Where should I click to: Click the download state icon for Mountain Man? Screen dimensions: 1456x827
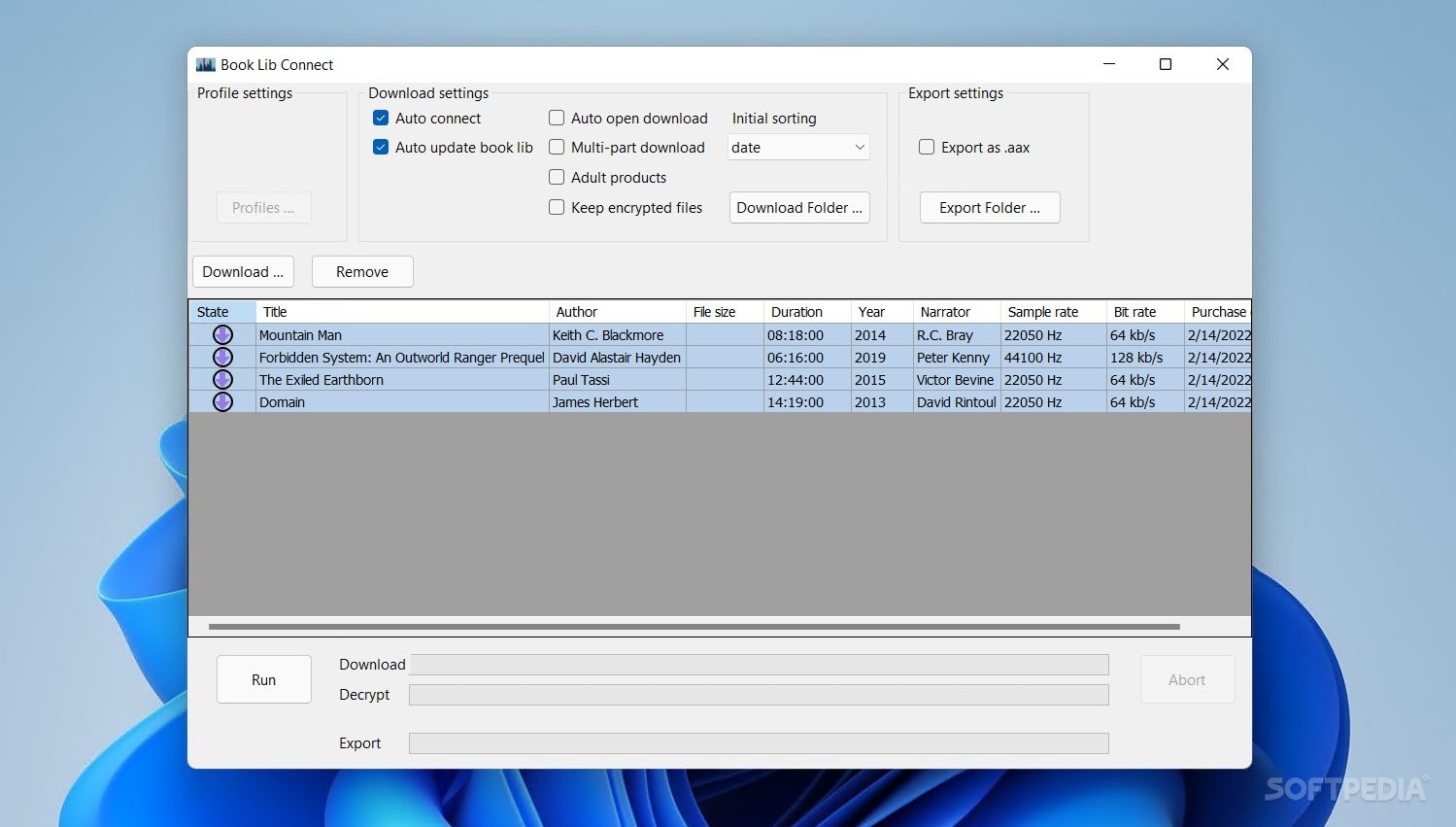tap(222, 335)
